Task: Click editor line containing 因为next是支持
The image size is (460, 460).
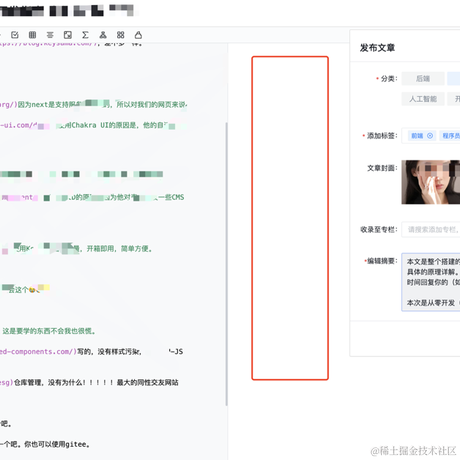Action: 94,104
